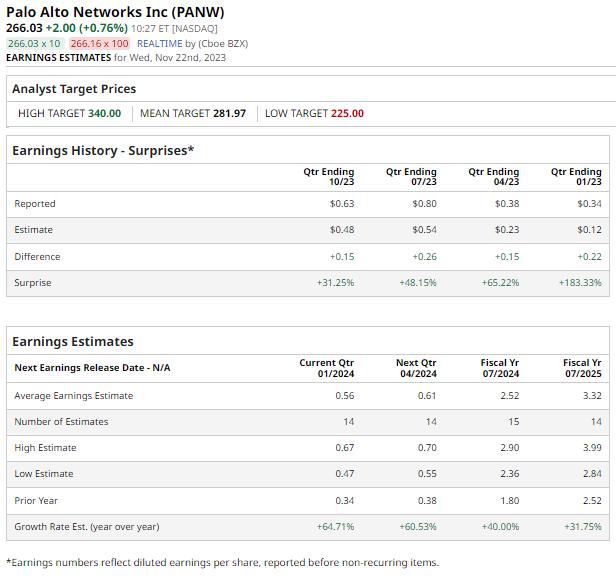Click the surprise value +48.15%
The height and width of the screenshot is (578, 616).
(x=418, y=283)
